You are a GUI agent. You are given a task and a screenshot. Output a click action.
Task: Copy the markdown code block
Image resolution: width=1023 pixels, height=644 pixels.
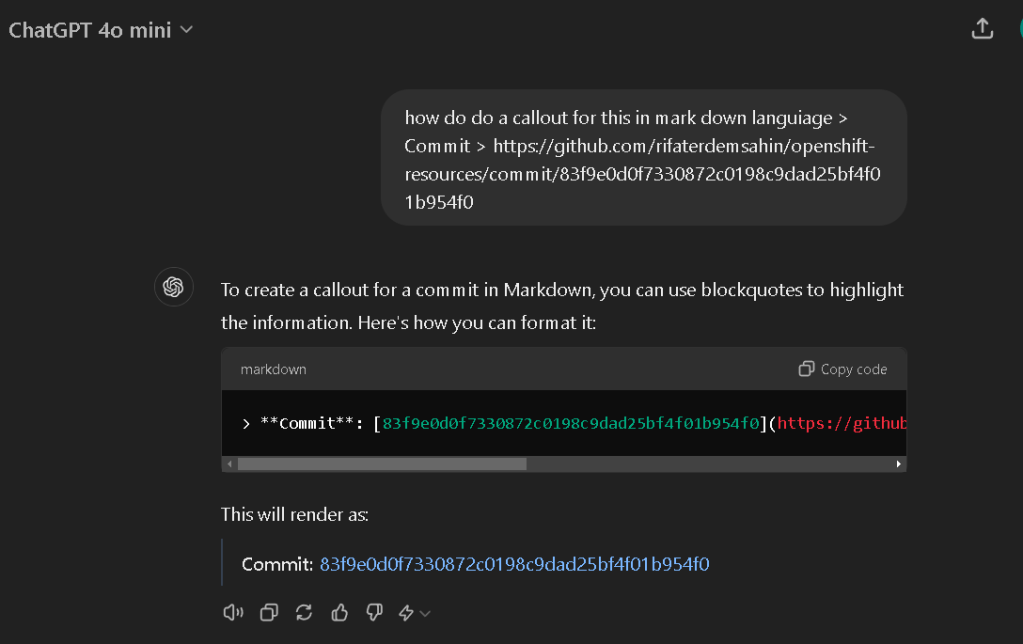pyautogui.click(x=842, y=369)
